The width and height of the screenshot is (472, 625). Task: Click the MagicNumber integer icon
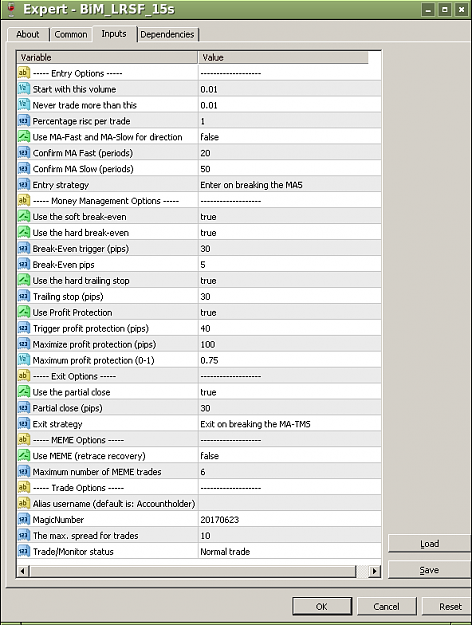(x=24, y=519)
